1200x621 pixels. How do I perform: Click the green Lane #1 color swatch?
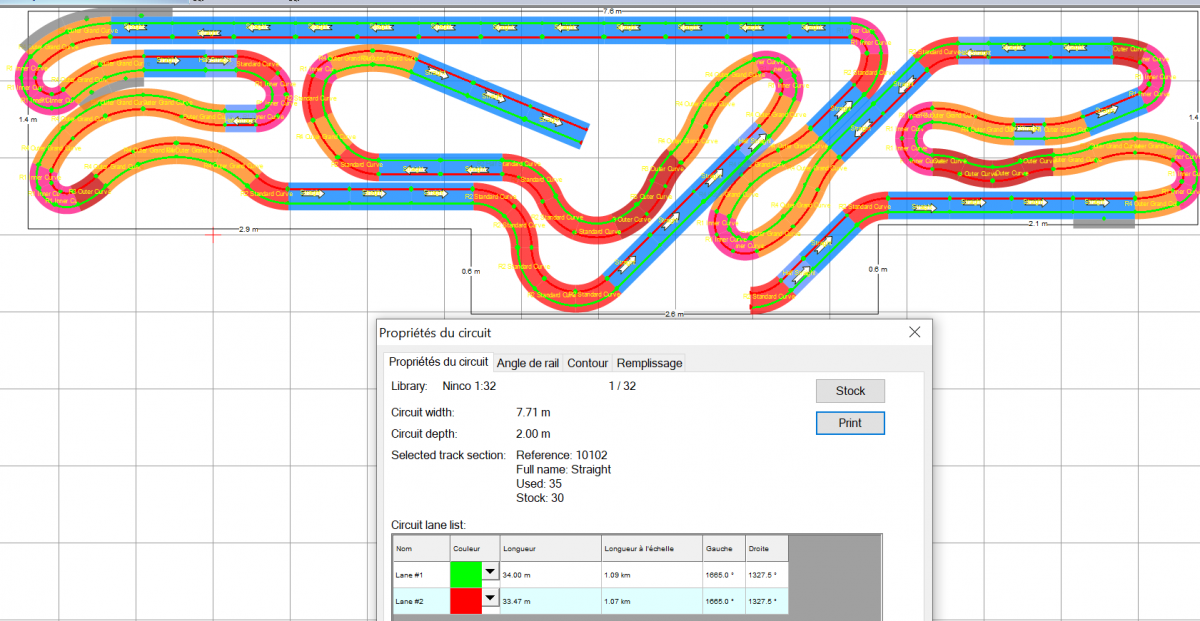[466, 574]
